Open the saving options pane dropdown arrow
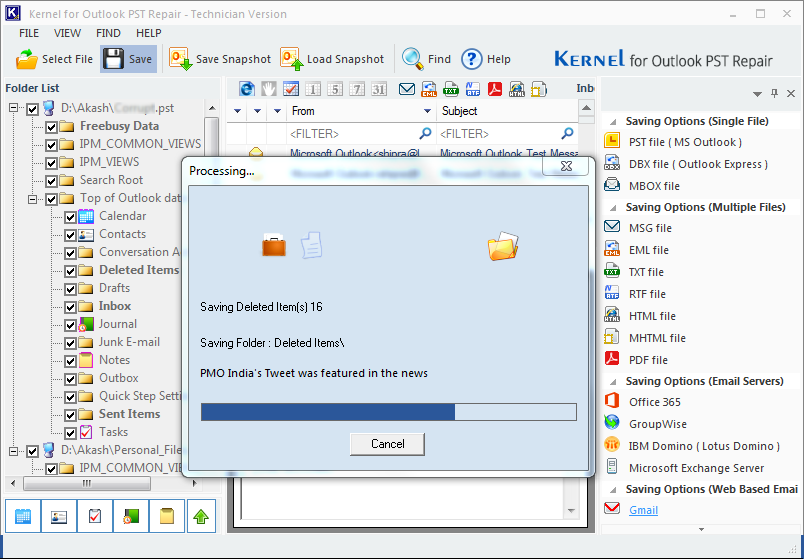Screen dimensions: 804x559 (757, 94)
